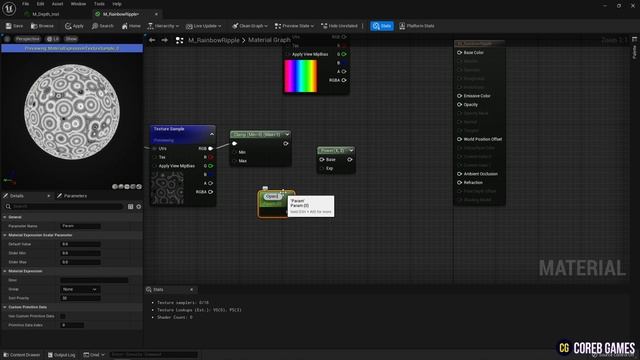This screenshot has height=360, width=640.
Task: Click Unreal Engine logo icon
Action: pyautogui.click(x=9, y=8)
